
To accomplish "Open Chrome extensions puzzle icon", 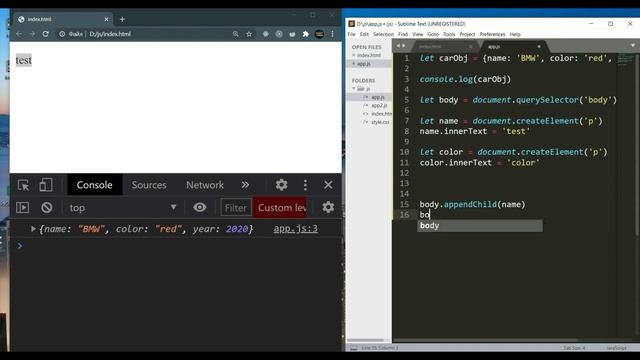I will click(x=305, y=34).
